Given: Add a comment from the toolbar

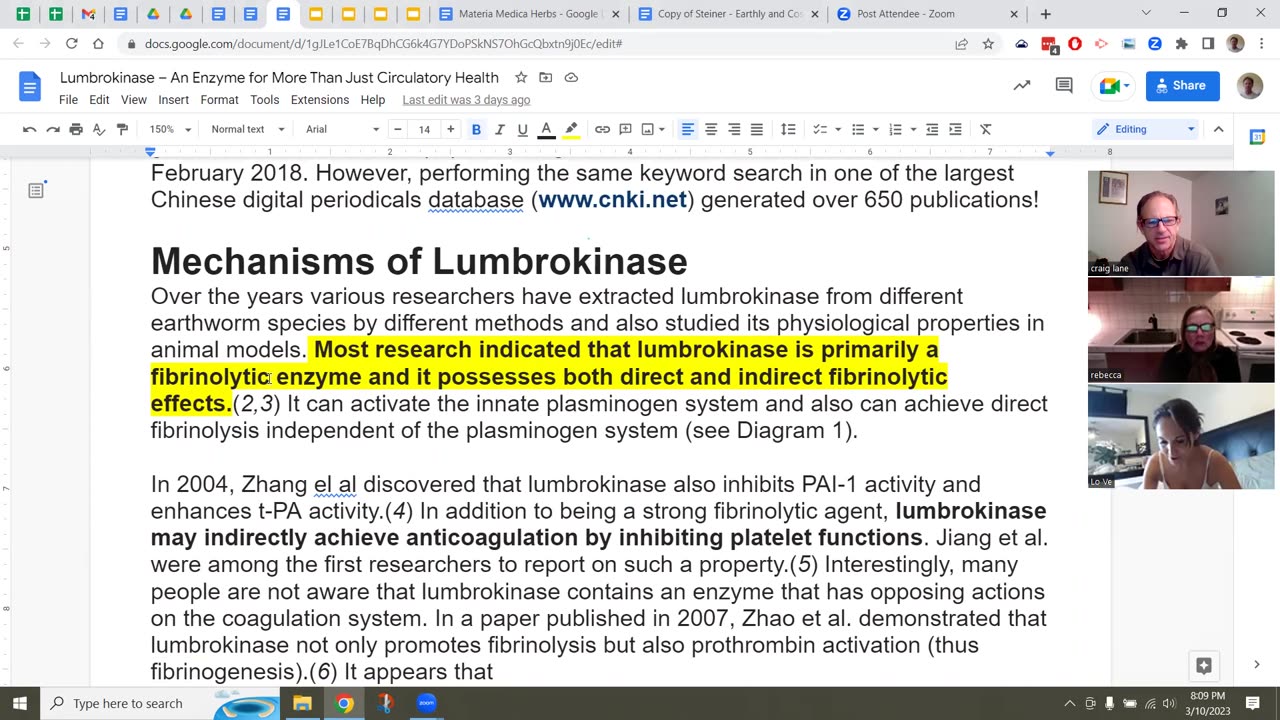Looking at the screenshot, I should point(625,129).
